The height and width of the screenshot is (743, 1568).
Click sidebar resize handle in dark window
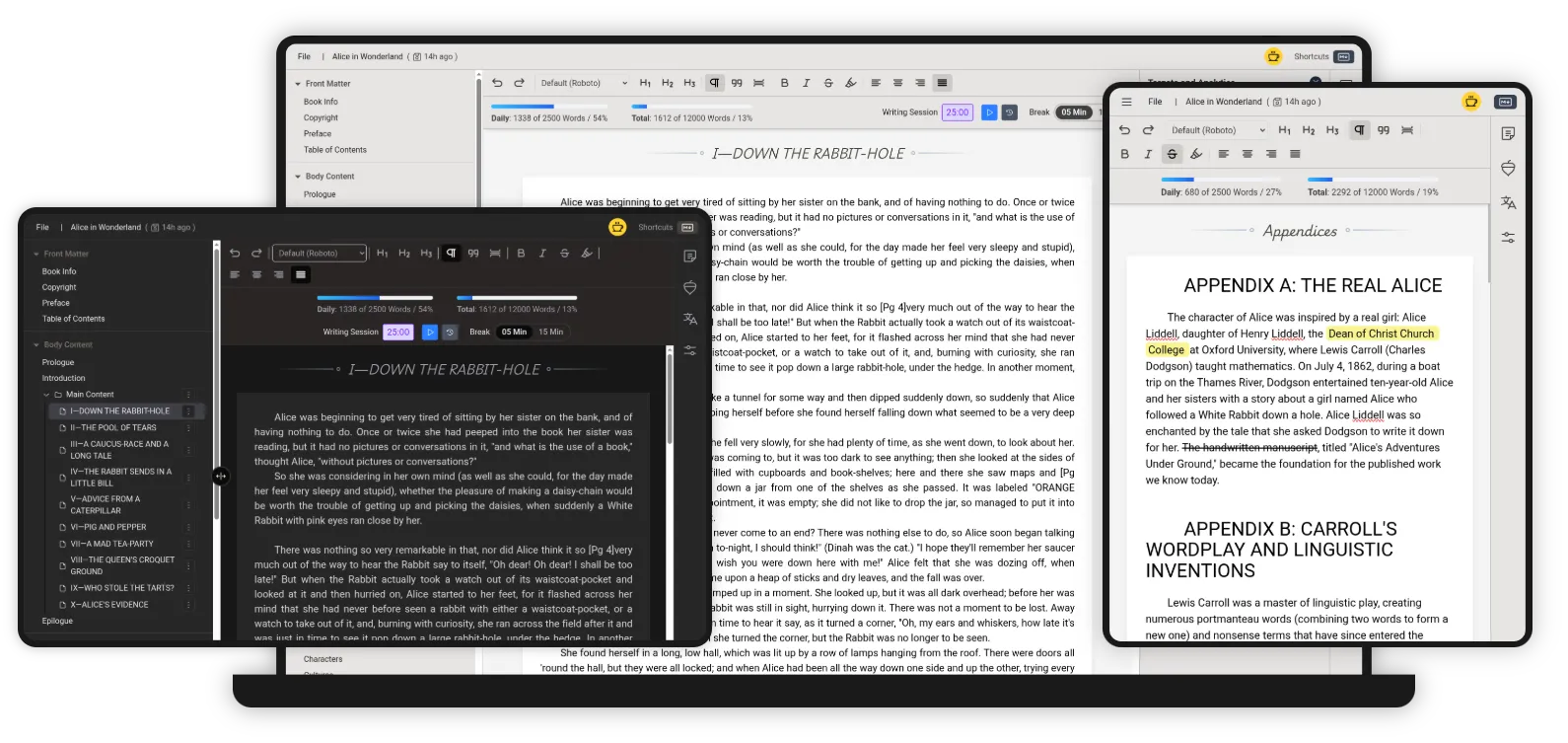click(x=220, y=477)
